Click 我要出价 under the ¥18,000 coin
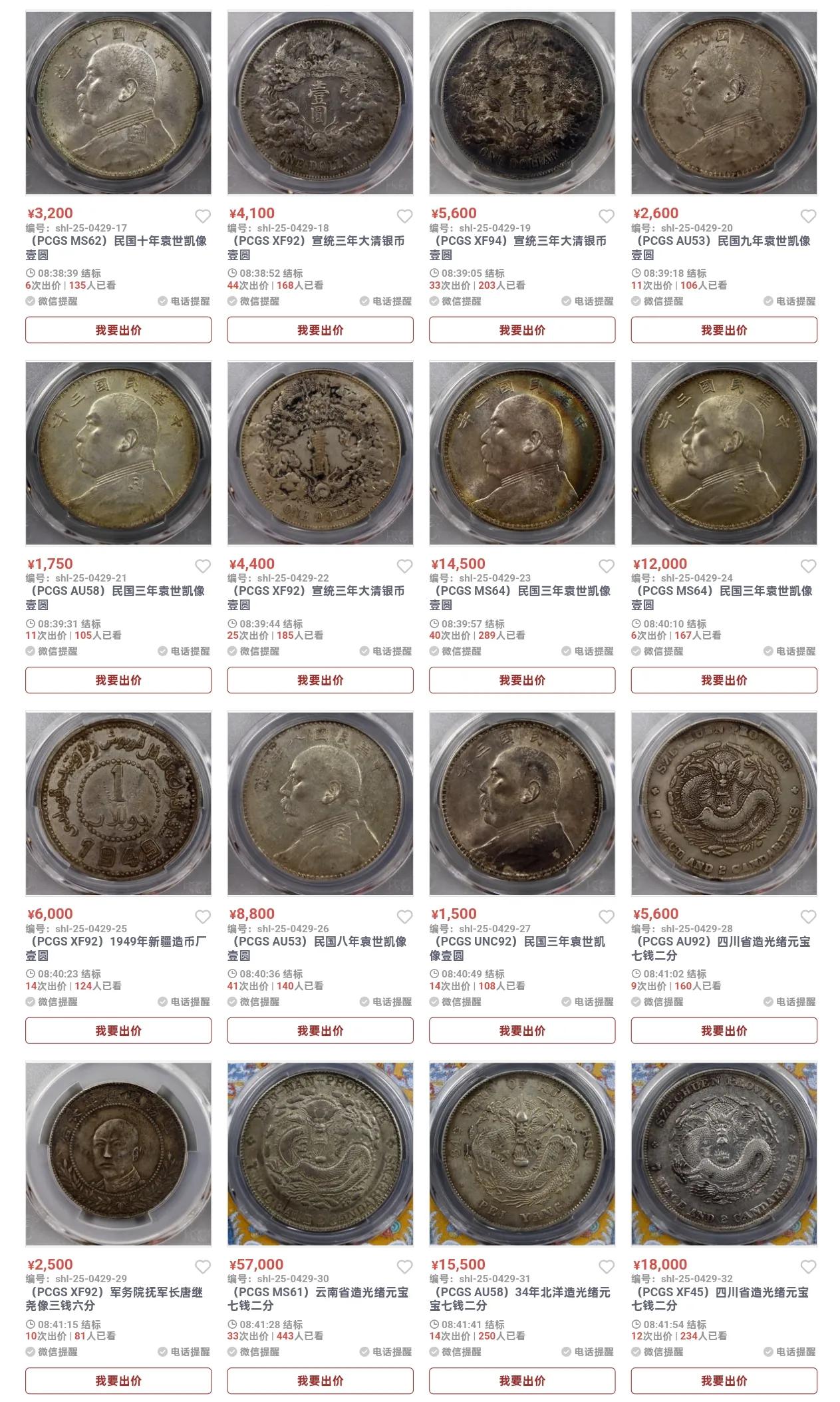The image size is (840, 1402). click(x=724, y=1381)
